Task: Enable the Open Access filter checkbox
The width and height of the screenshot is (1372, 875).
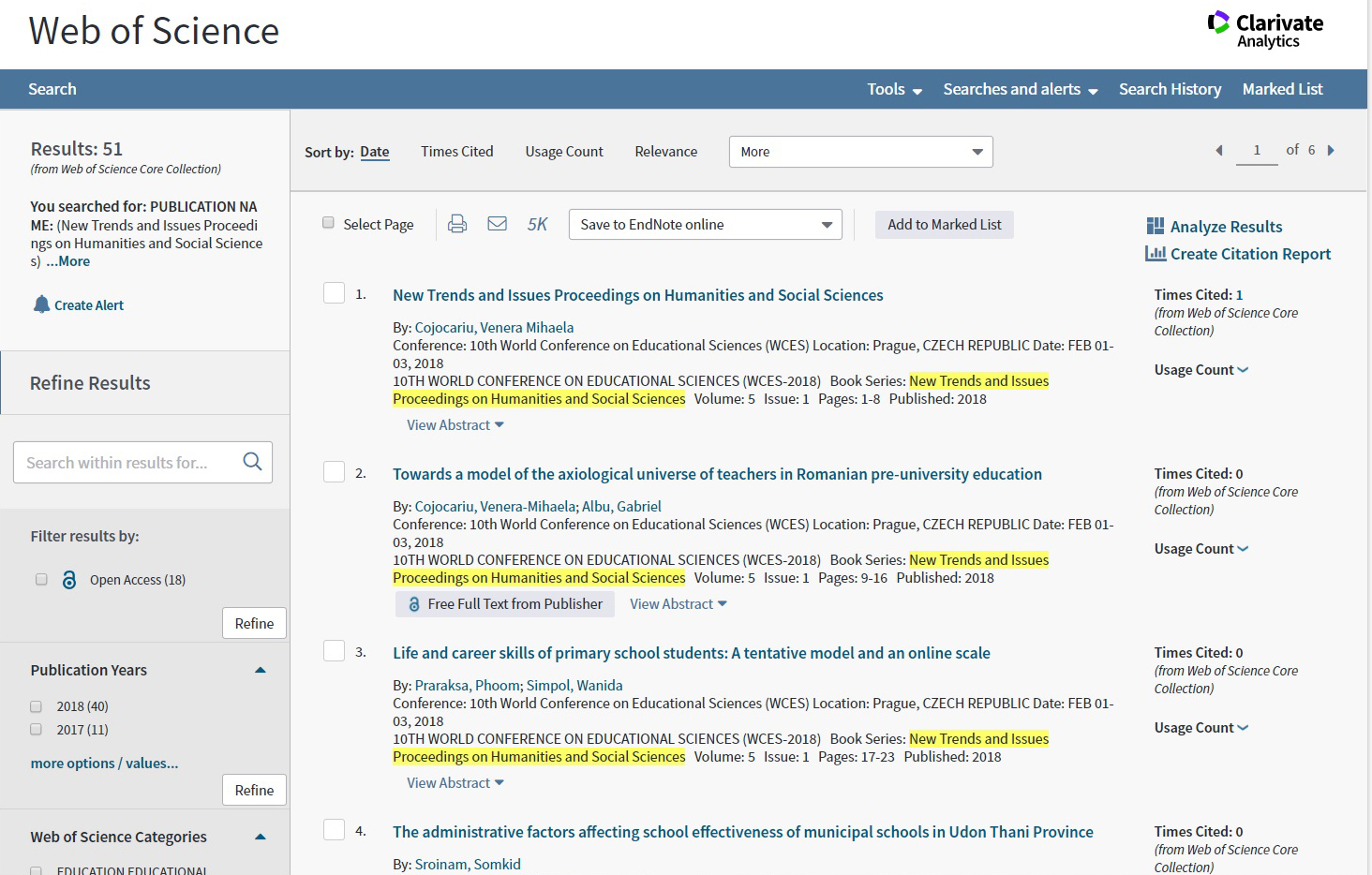Action: coord(41,579)
